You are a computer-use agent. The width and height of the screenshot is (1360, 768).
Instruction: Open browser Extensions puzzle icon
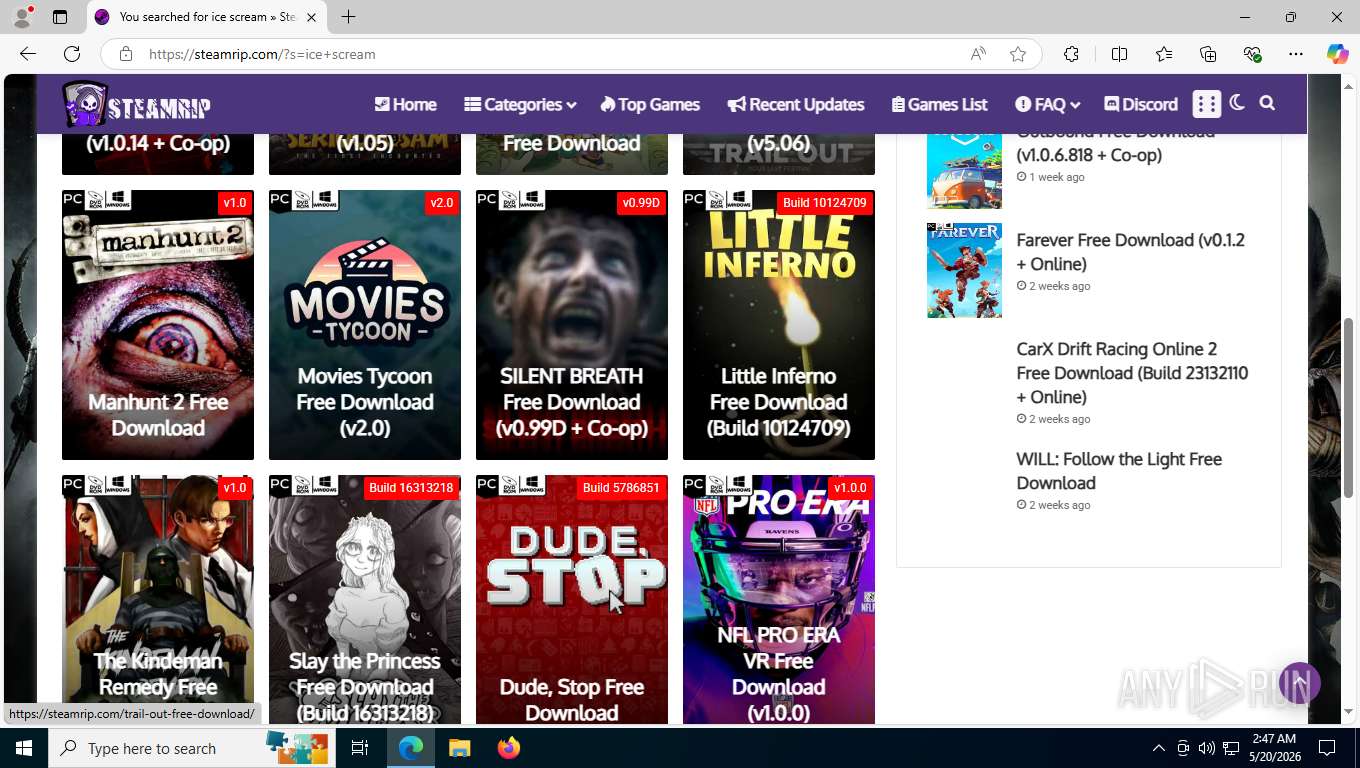click(x=1071, y=54)
